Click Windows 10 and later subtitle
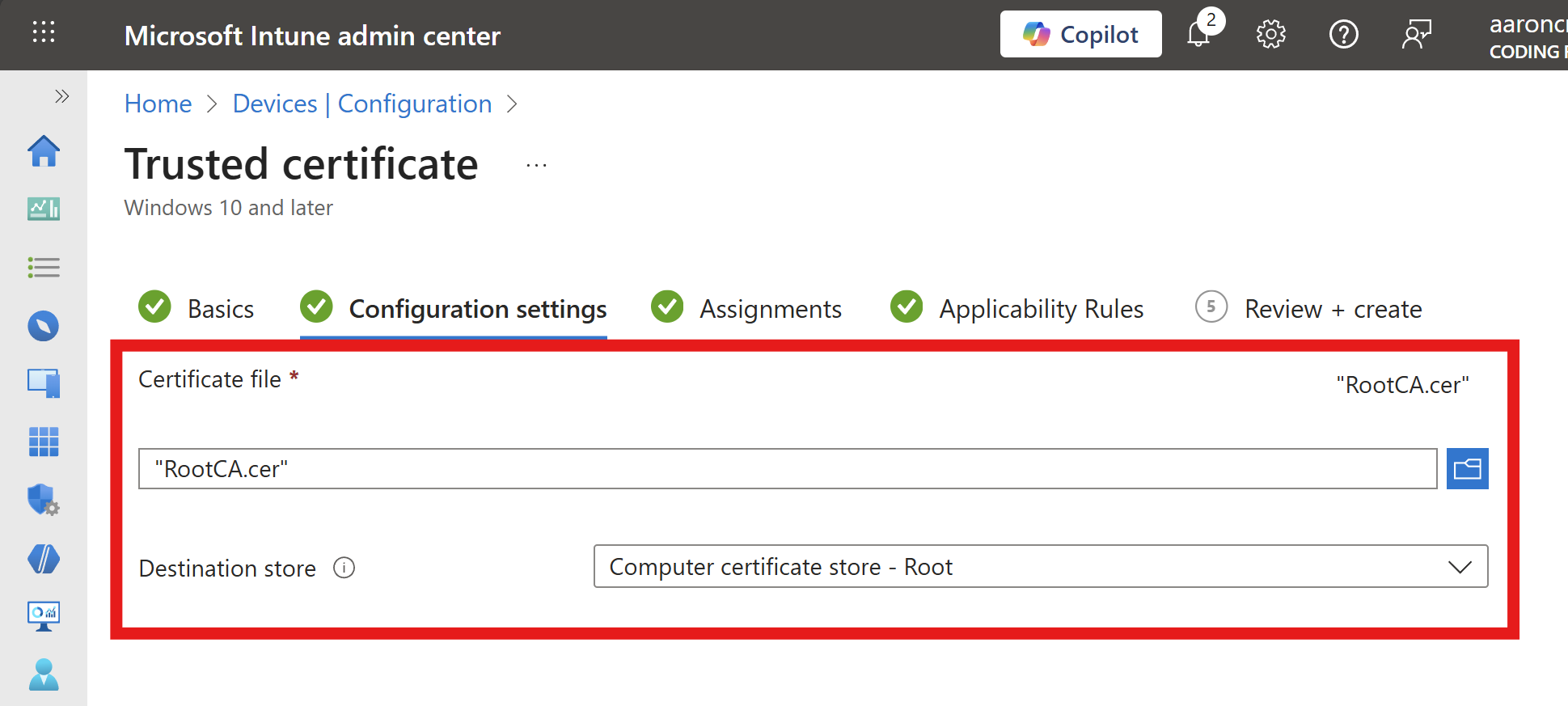 click(229, 208)
